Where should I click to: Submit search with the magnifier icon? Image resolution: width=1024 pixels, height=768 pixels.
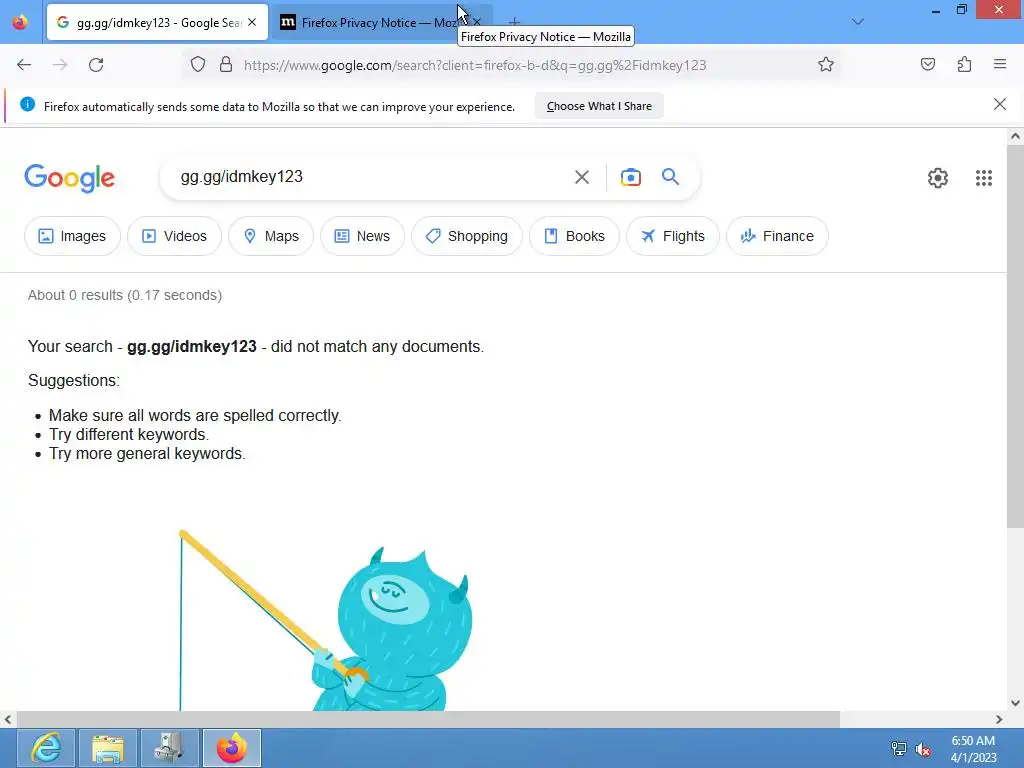point(670,176)
